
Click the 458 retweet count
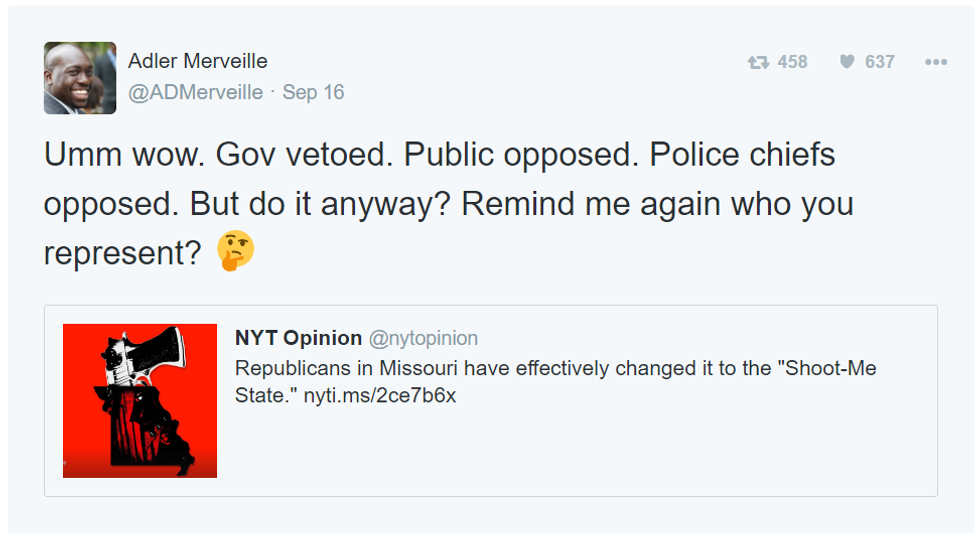click(792, 62)
